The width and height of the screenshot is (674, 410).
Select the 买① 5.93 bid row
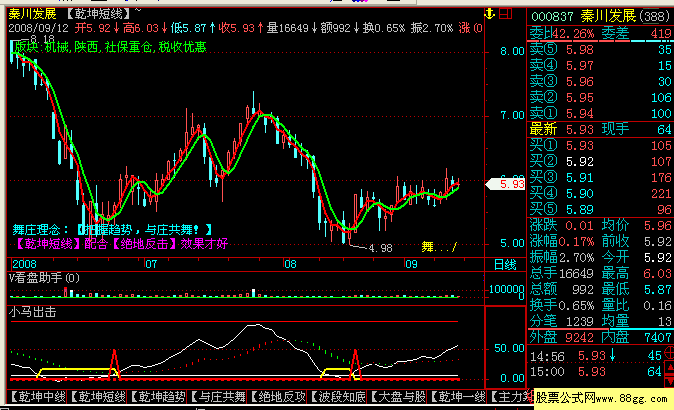(x=600, y=145)
